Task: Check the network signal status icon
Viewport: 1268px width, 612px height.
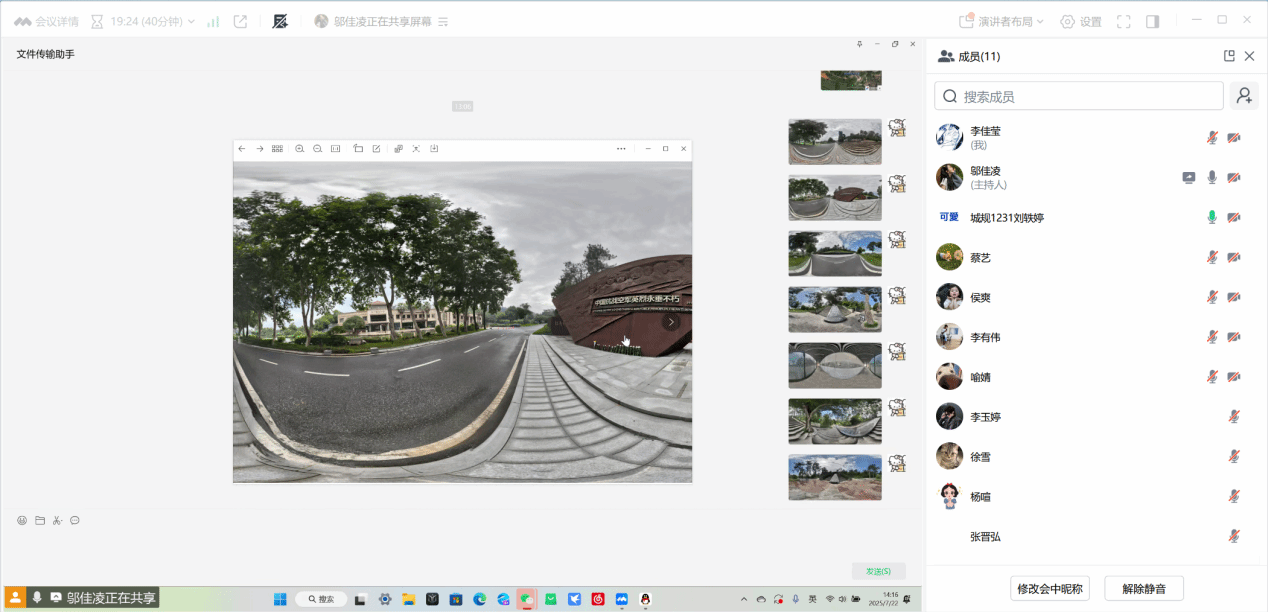Action: 213,21
